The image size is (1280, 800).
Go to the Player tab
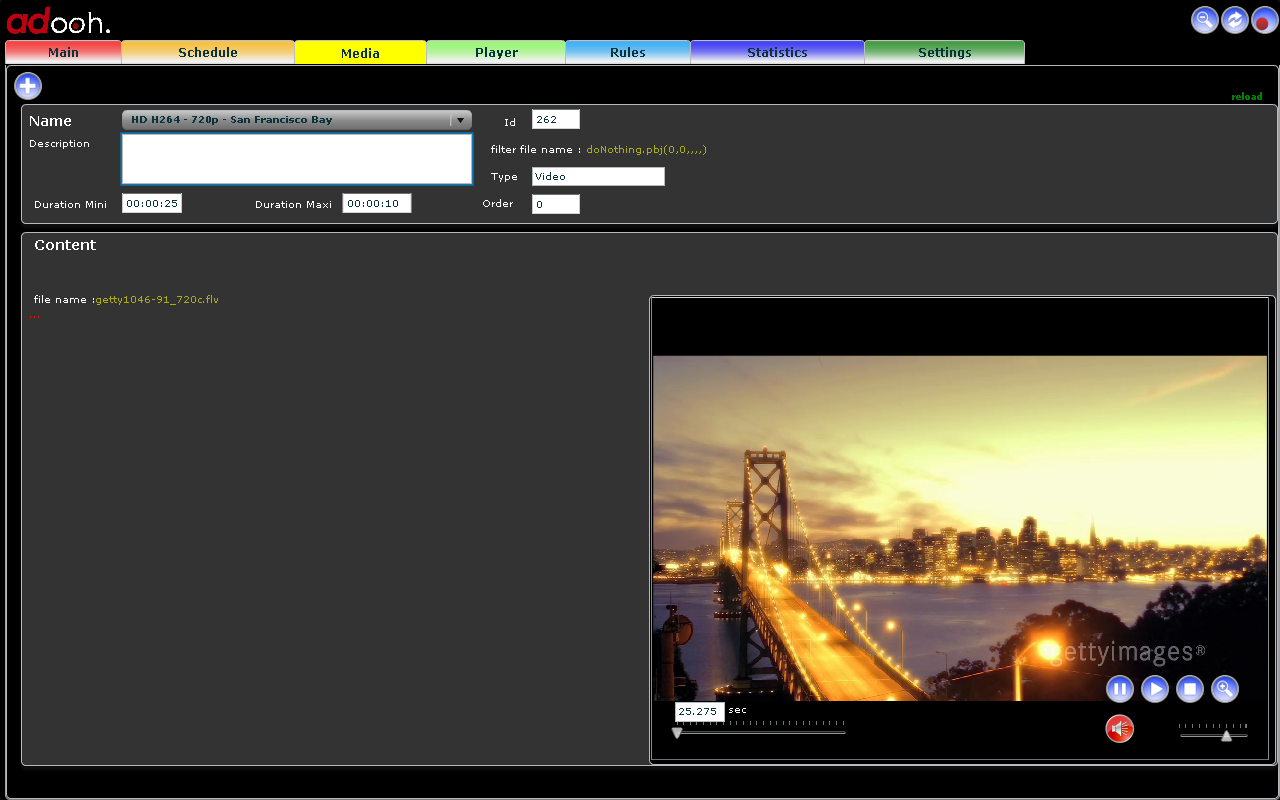496,52
